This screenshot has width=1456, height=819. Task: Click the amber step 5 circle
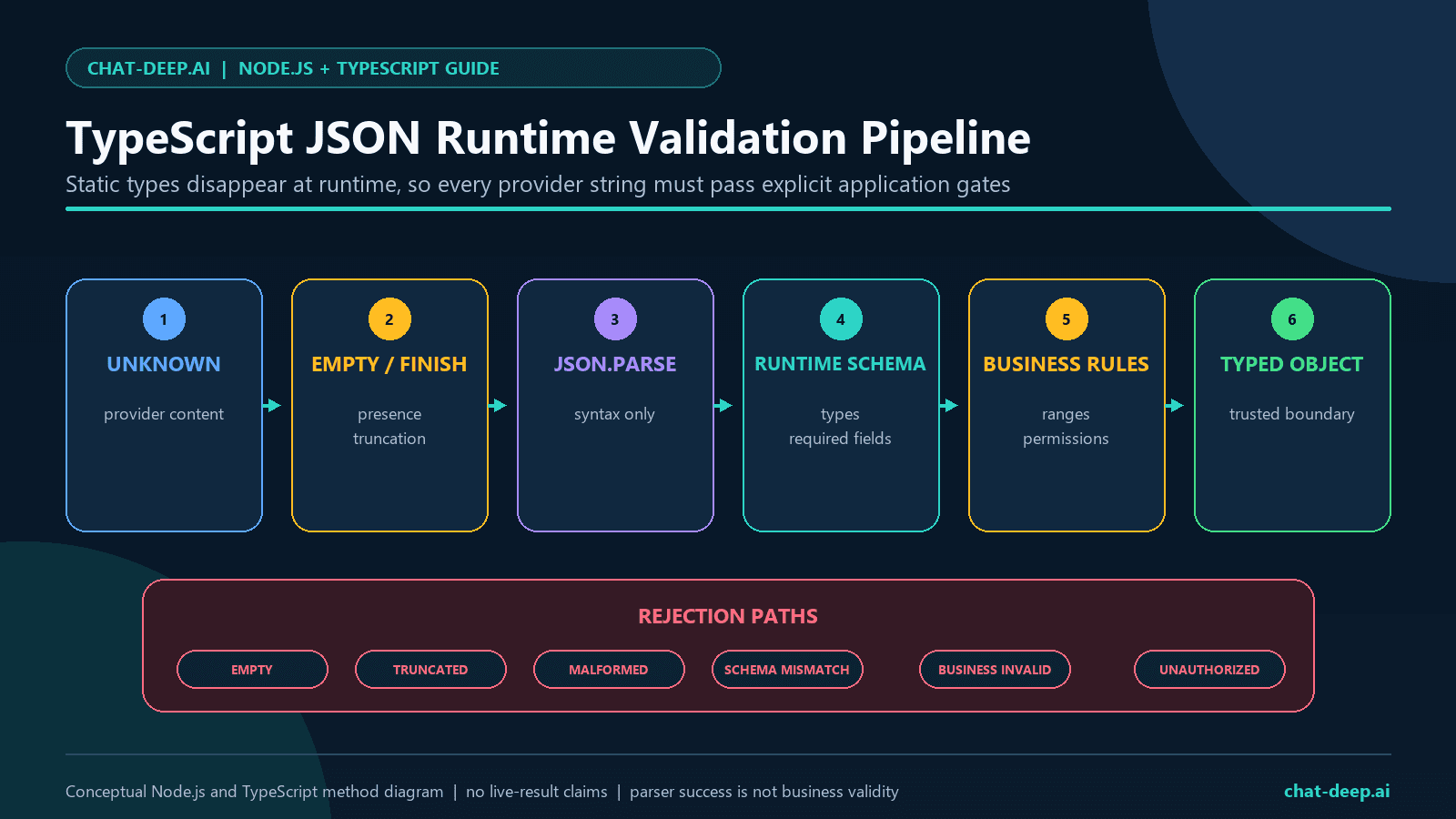(1067, 319)
